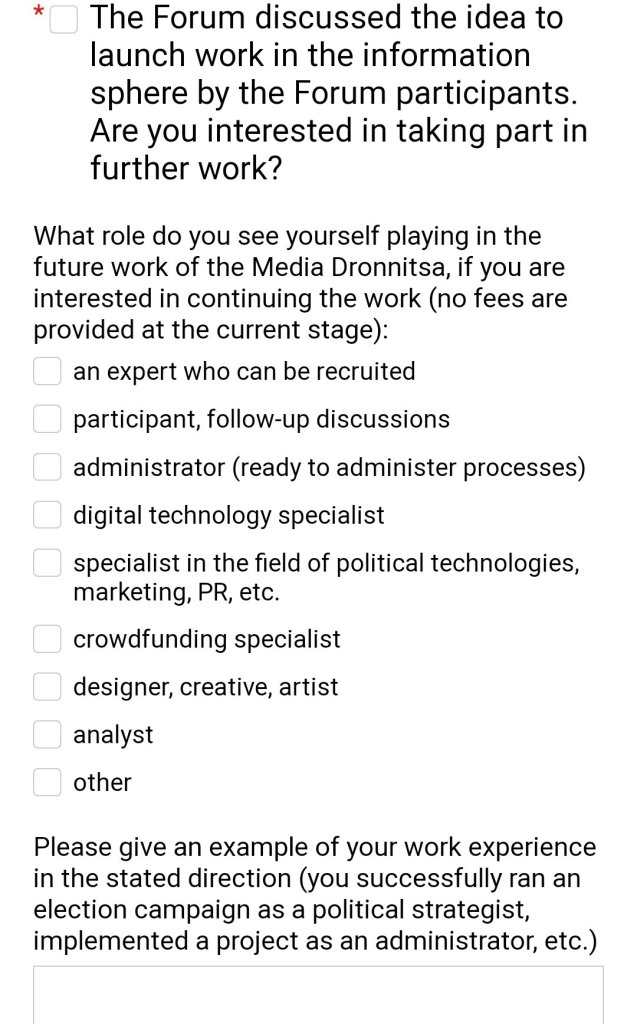Image resolution: width=637 pixels, height=1024 pixels.
Task: Tick the 'an expert who can be recruited' checkbox
Action: point(48,371)
